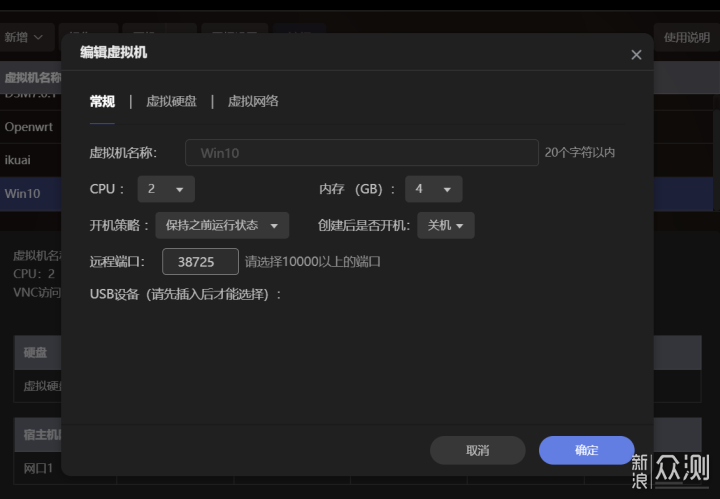The height and width of the screenshot is (499, 720).
Task: Switch to the 虚拟硬盘 tab
Action: (x=171, y=101)
